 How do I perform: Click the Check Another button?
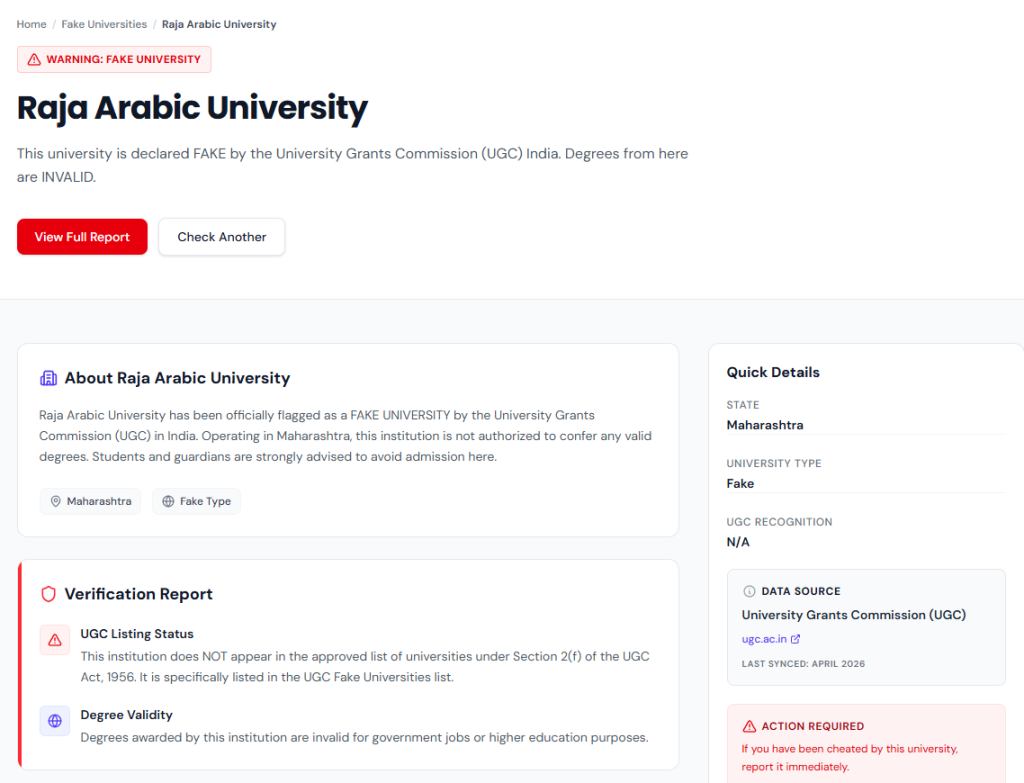click(221, 236)
